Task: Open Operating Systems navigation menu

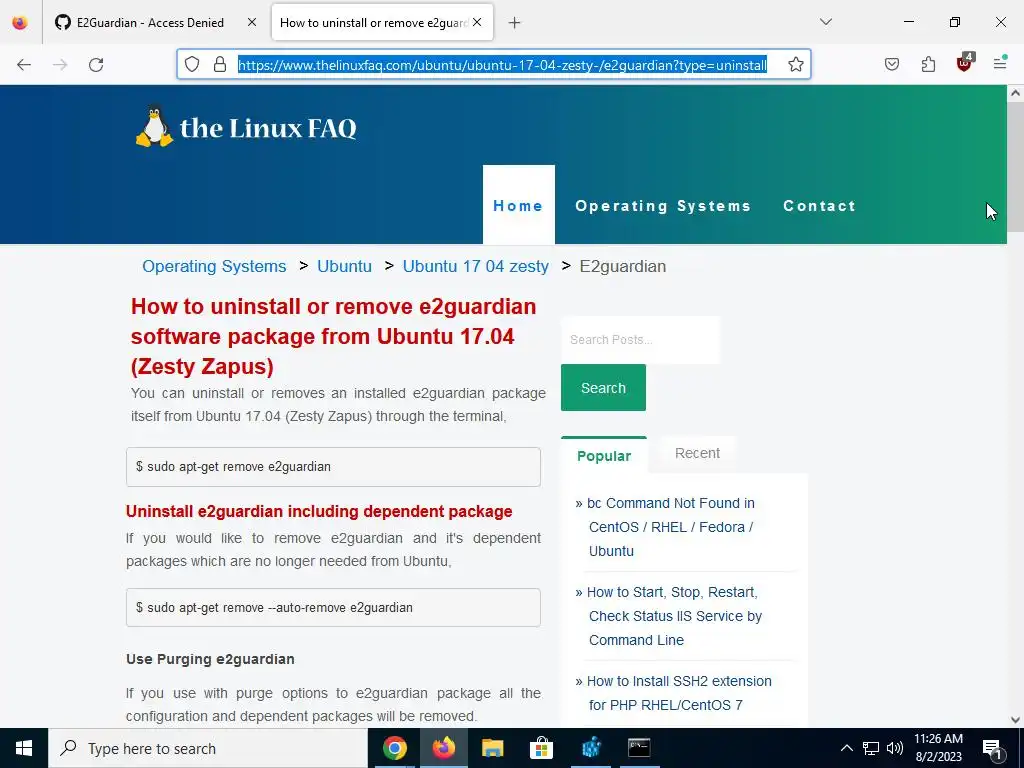Action: click(x=663, y=206)
